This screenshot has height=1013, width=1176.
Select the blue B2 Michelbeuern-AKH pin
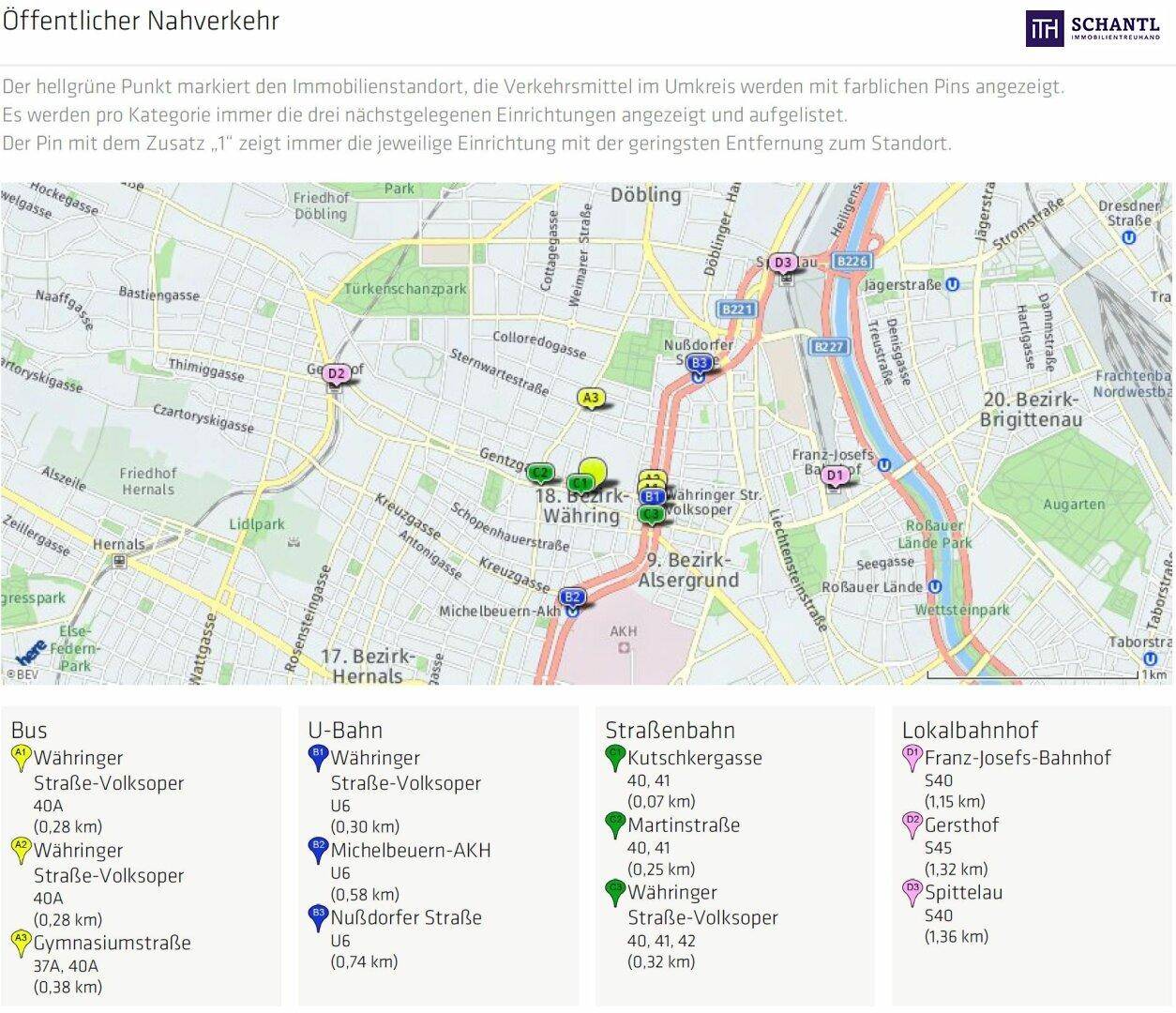click(572, 597)
